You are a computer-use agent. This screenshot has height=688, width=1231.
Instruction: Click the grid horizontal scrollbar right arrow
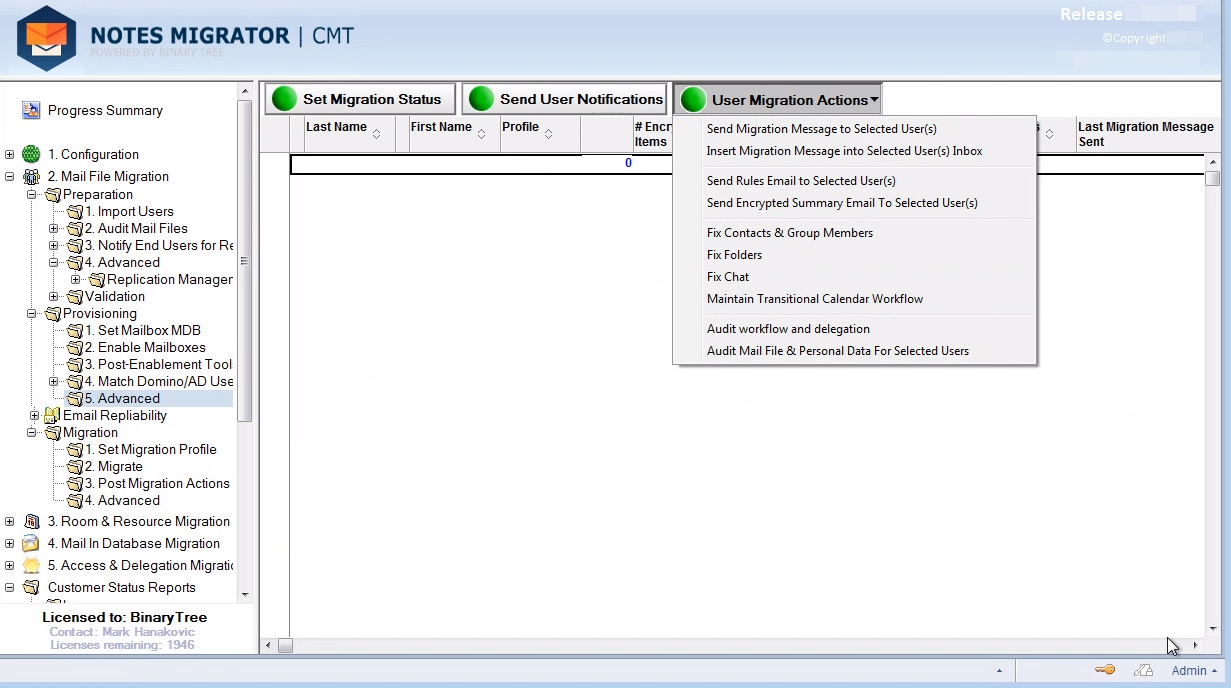coord(1195,646)
